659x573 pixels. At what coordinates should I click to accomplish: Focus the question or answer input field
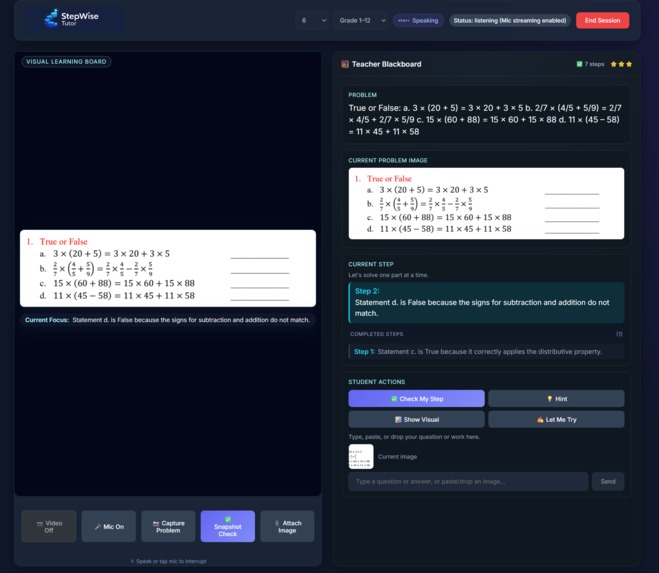pyautogui.click(x=468, y=481)
